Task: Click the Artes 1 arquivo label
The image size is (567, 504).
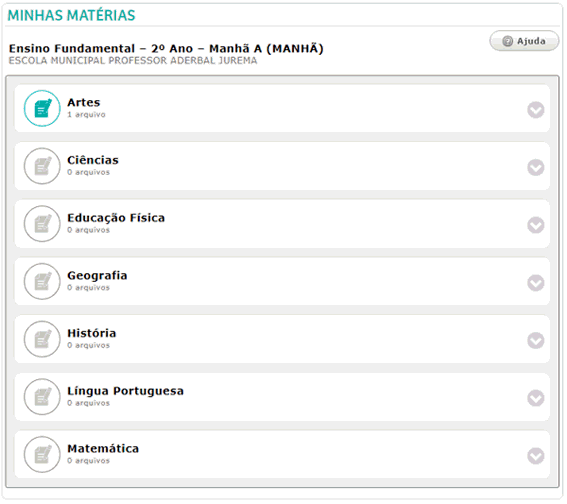Action: click(86, 115)
